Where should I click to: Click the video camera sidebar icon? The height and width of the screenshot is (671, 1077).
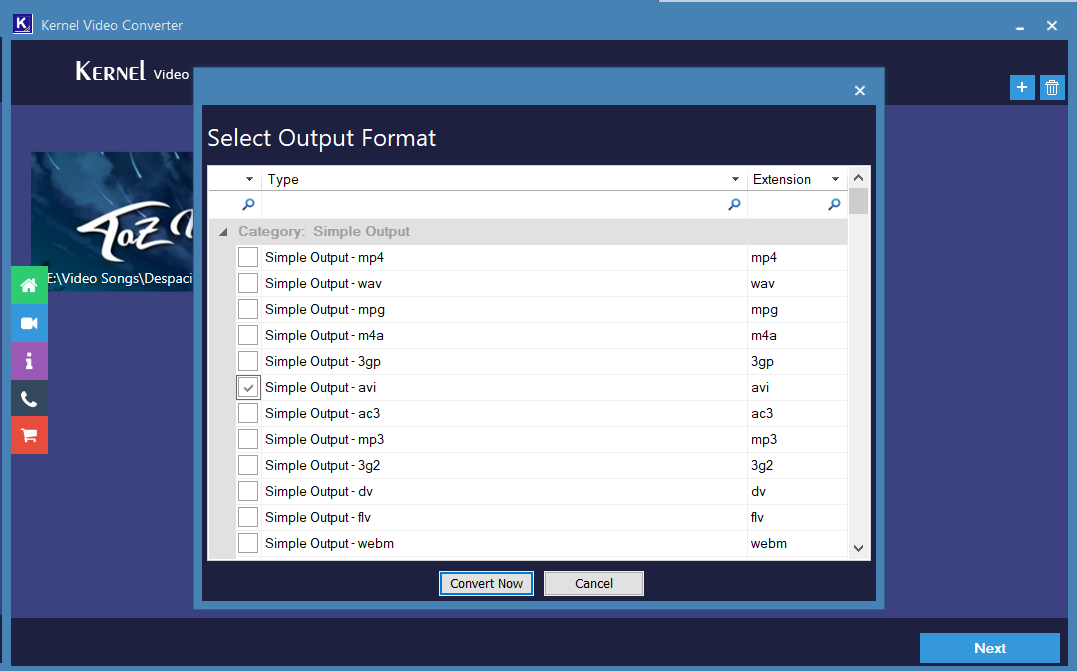[30, 323]
